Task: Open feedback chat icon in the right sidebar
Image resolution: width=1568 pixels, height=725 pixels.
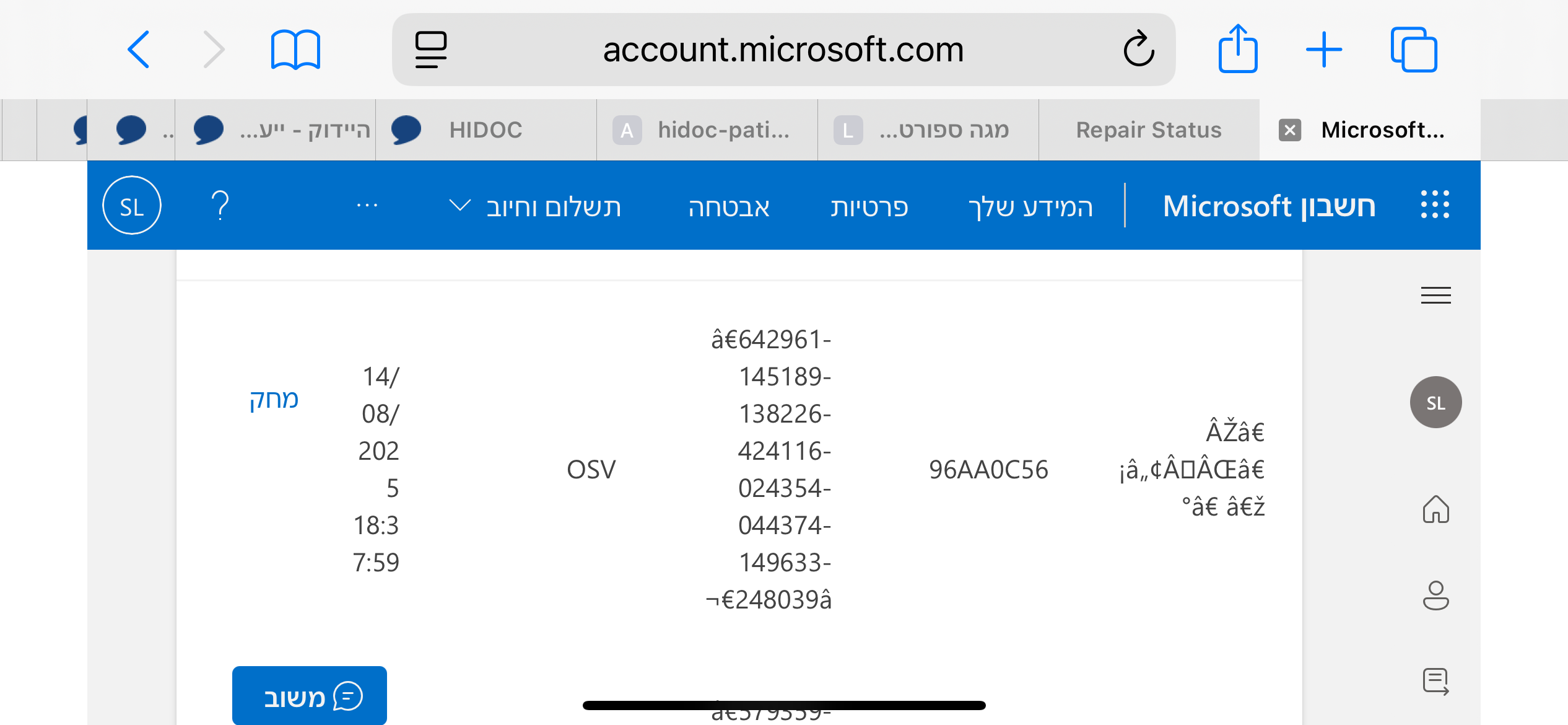Action: click(x=1435, y=680)
